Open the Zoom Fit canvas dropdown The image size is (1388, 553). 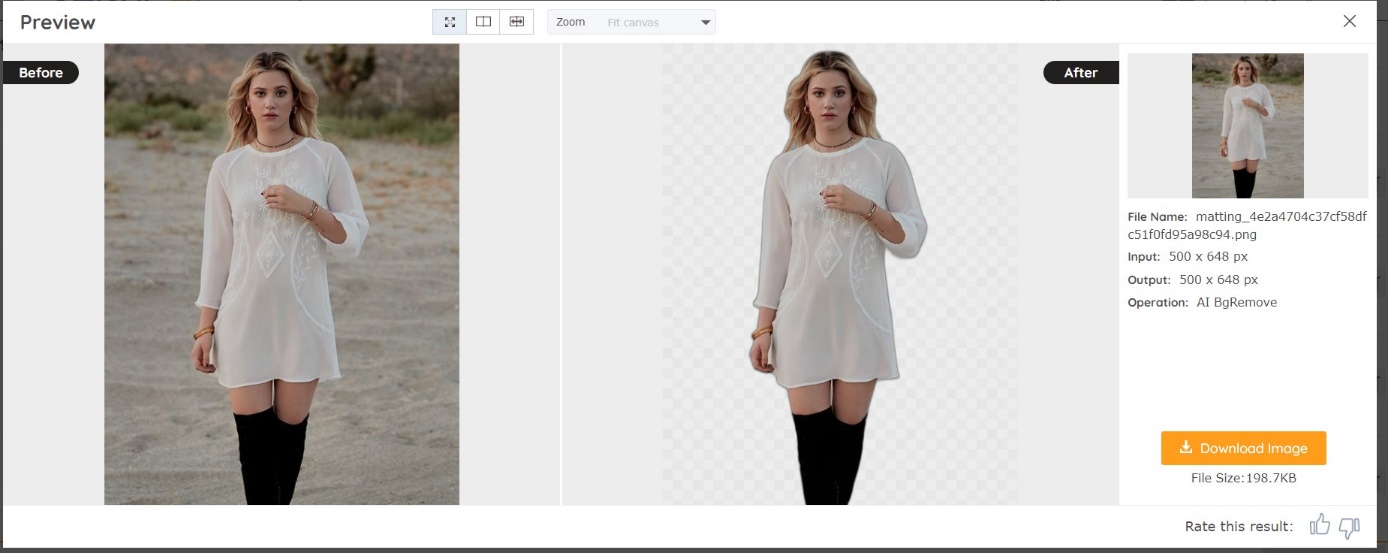click(x=632, y=22)
